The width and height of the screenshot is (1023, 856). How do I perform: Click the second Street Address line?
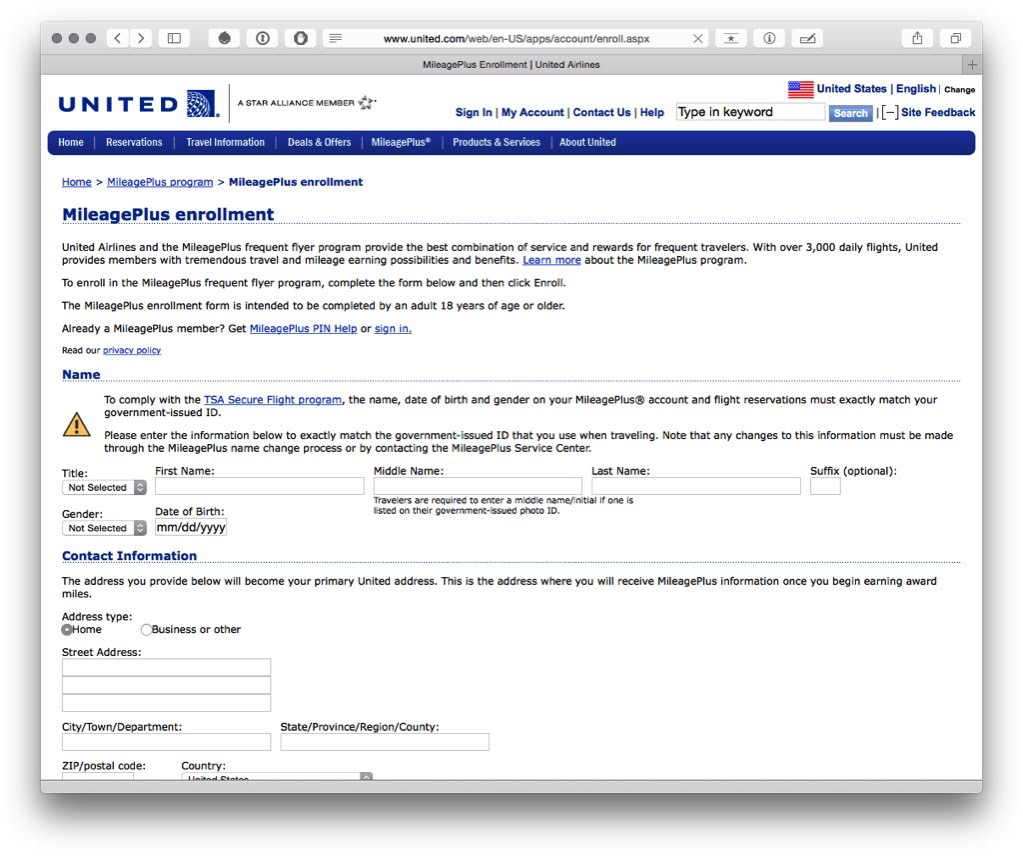pos(166,685)
